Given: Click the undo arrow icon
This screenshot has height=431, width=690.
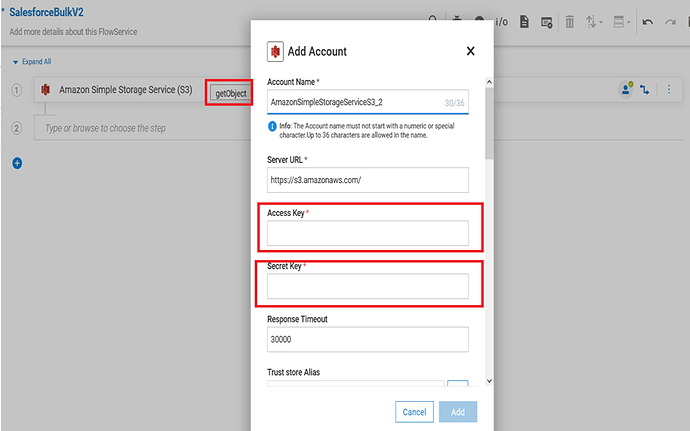Looking at the screenshot, I should [647, 22].
